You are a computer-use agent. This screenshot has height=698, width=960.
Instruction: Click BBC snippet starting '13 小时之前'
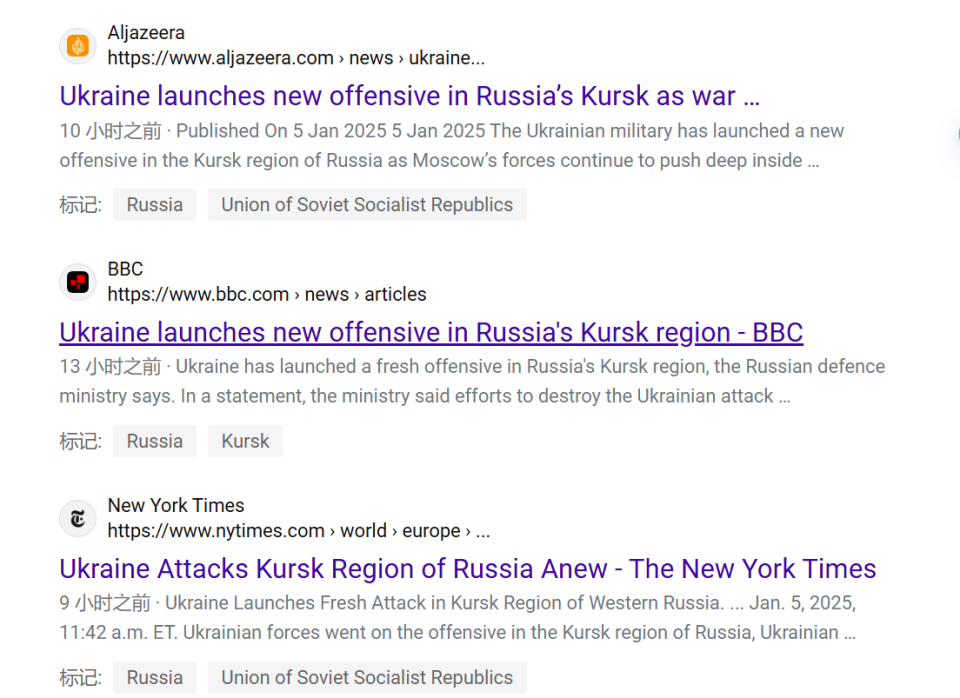(472, 381)
